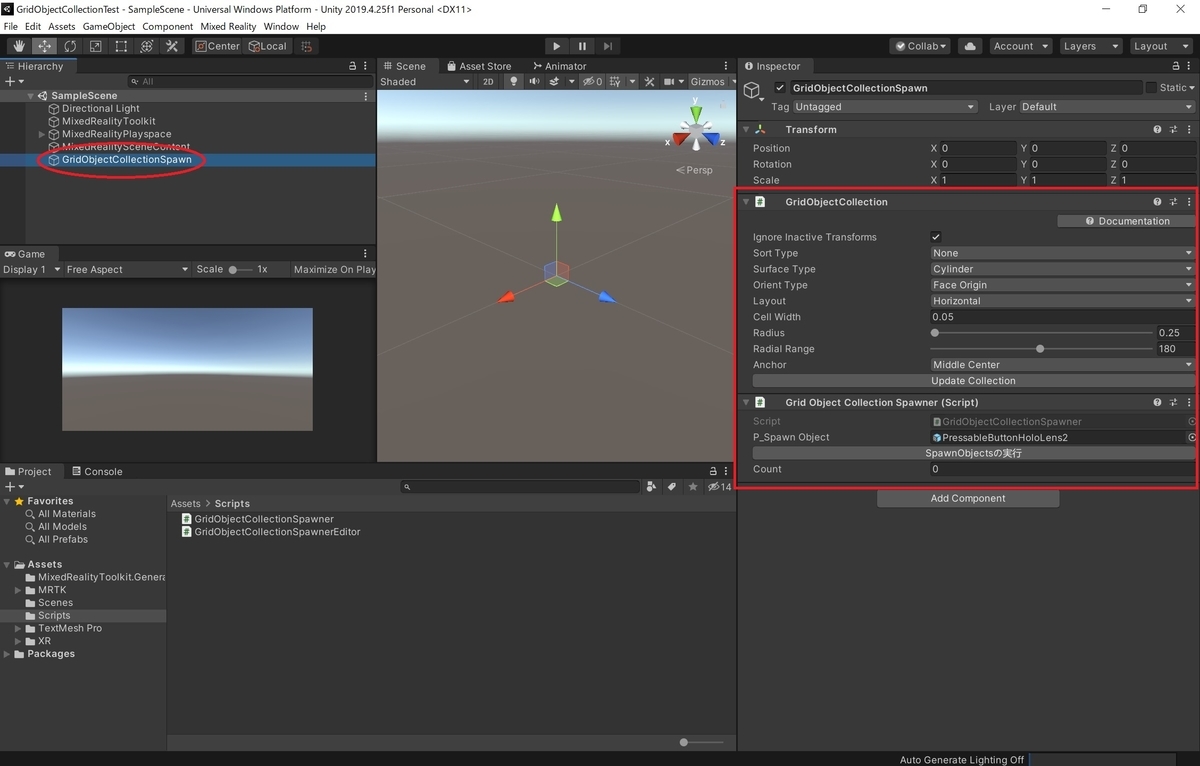The image size is (1200, 766).
Task: Toggle Center pivot mode button
Action: [218, 46]
